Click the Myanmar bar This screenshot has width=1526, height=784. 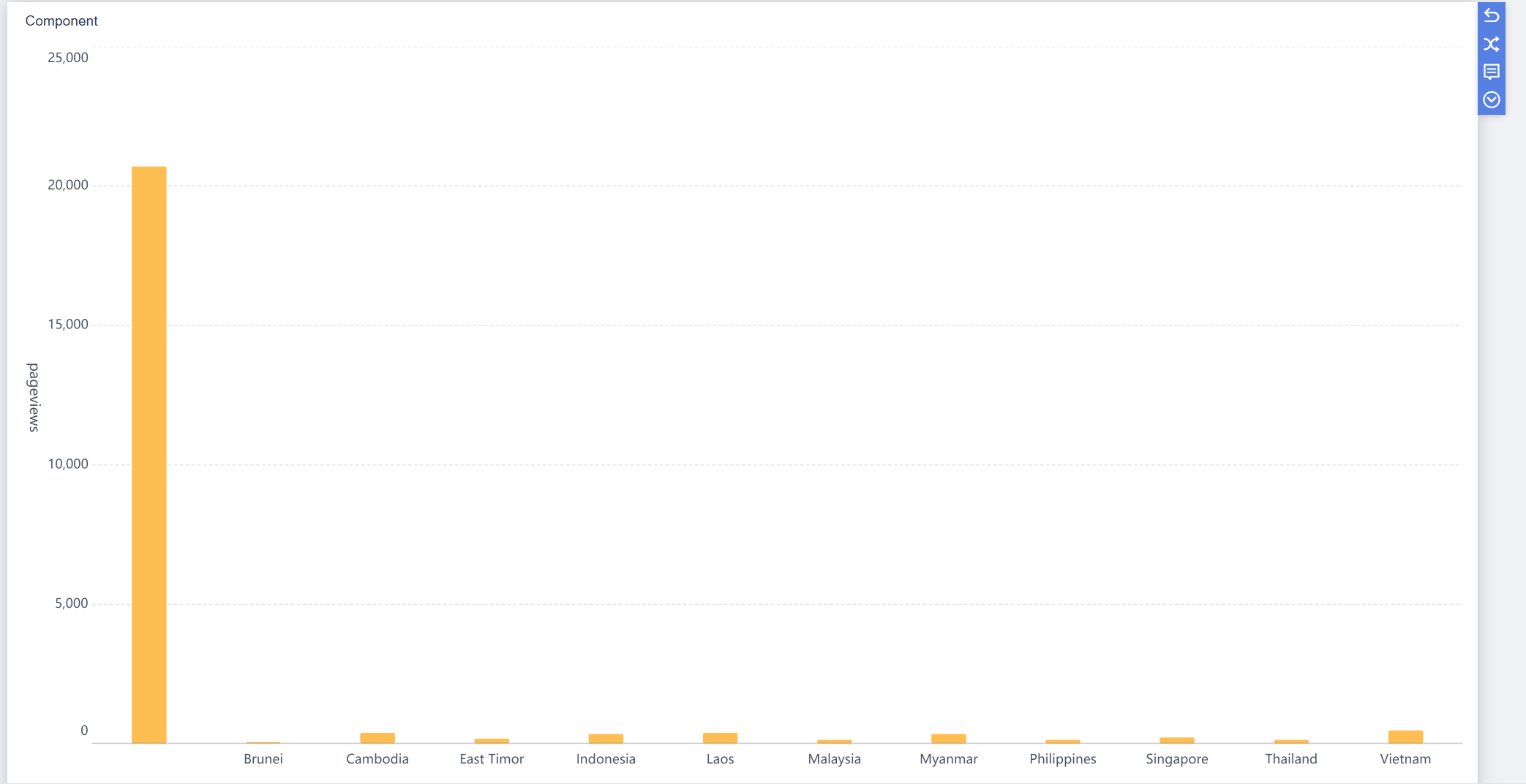pos(949,739)
